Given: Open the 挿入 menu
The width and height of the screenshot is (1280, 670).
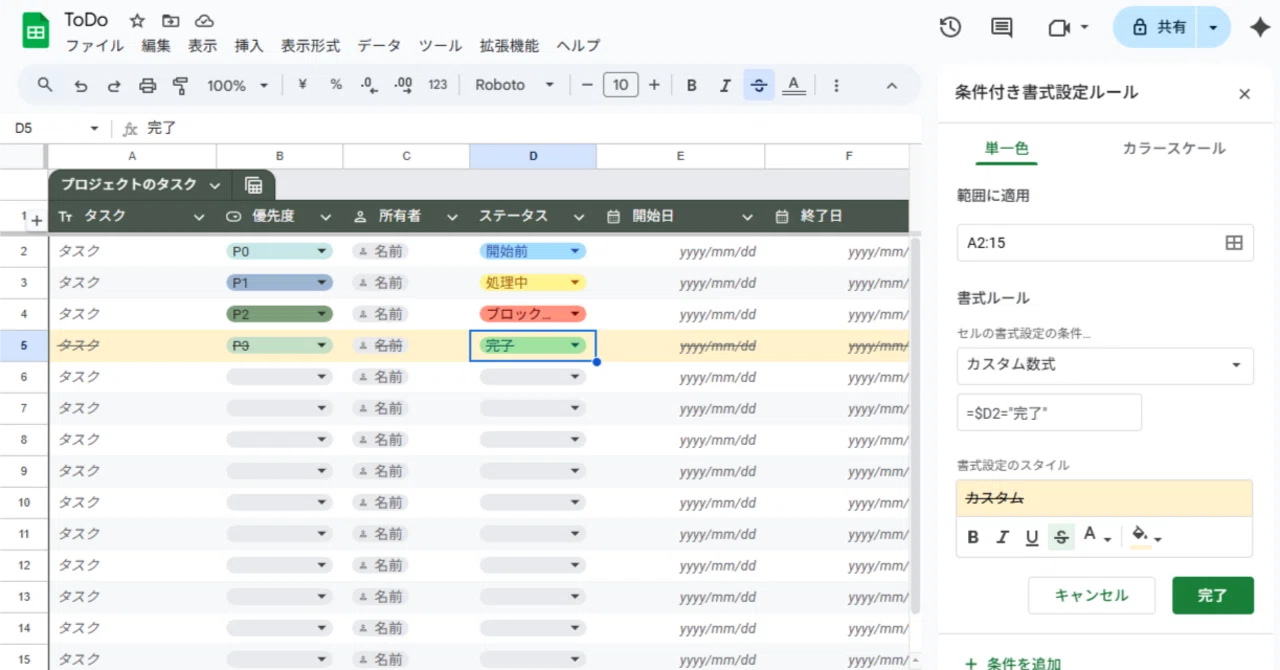Looking at the screenshot, I should tap(249, 46).
